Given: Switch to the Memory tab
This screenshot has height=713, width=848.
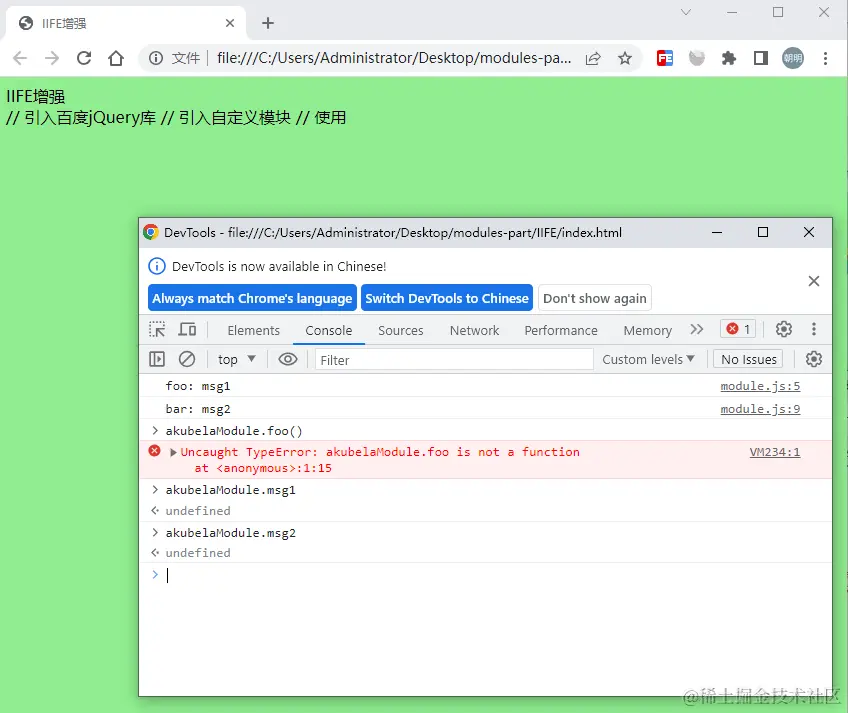Looking at the screenshot, I should [647, 331].
